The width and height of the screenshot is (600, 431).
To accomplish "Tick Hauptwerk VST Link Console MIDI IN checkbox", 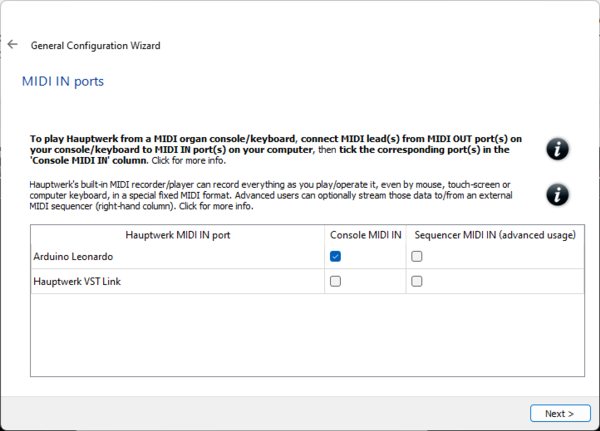I will click(x=335, y=281).
